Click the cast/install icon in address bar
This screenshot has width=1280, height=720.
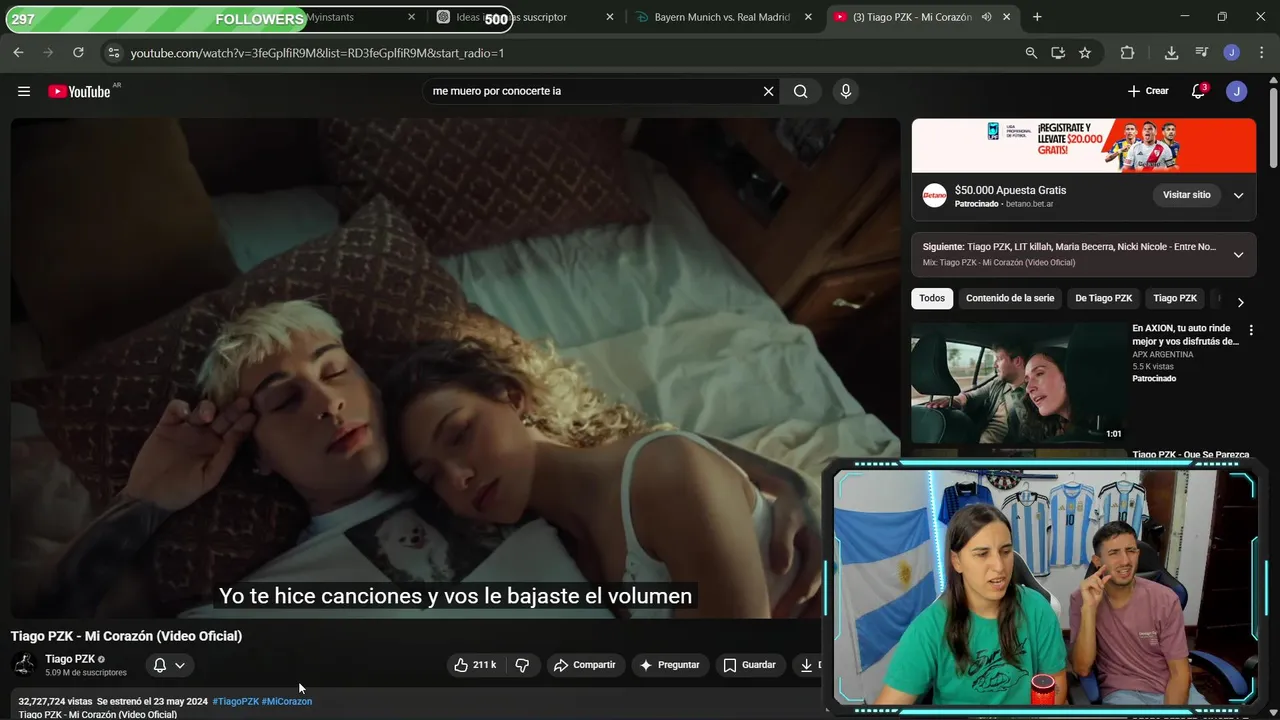pyautogui.click(x=1058, y=53)
